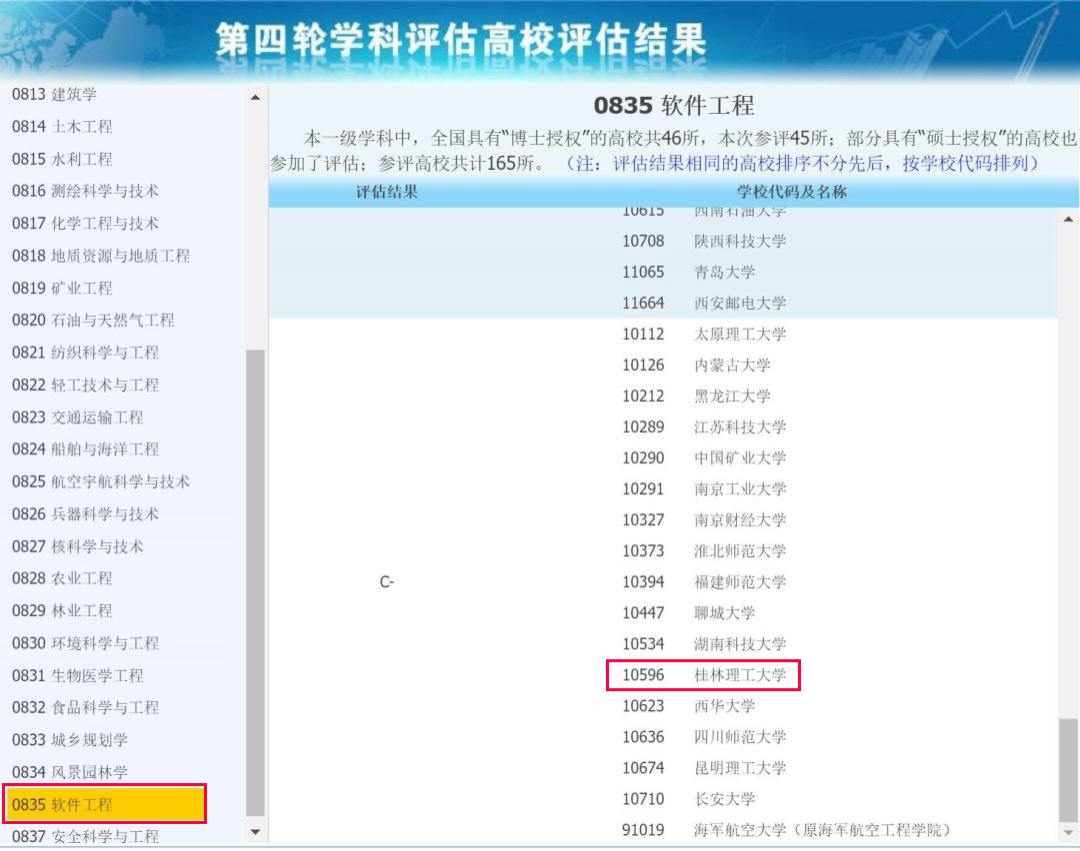Open 0837 安全科学与工程 results

(x=85, y=836)
